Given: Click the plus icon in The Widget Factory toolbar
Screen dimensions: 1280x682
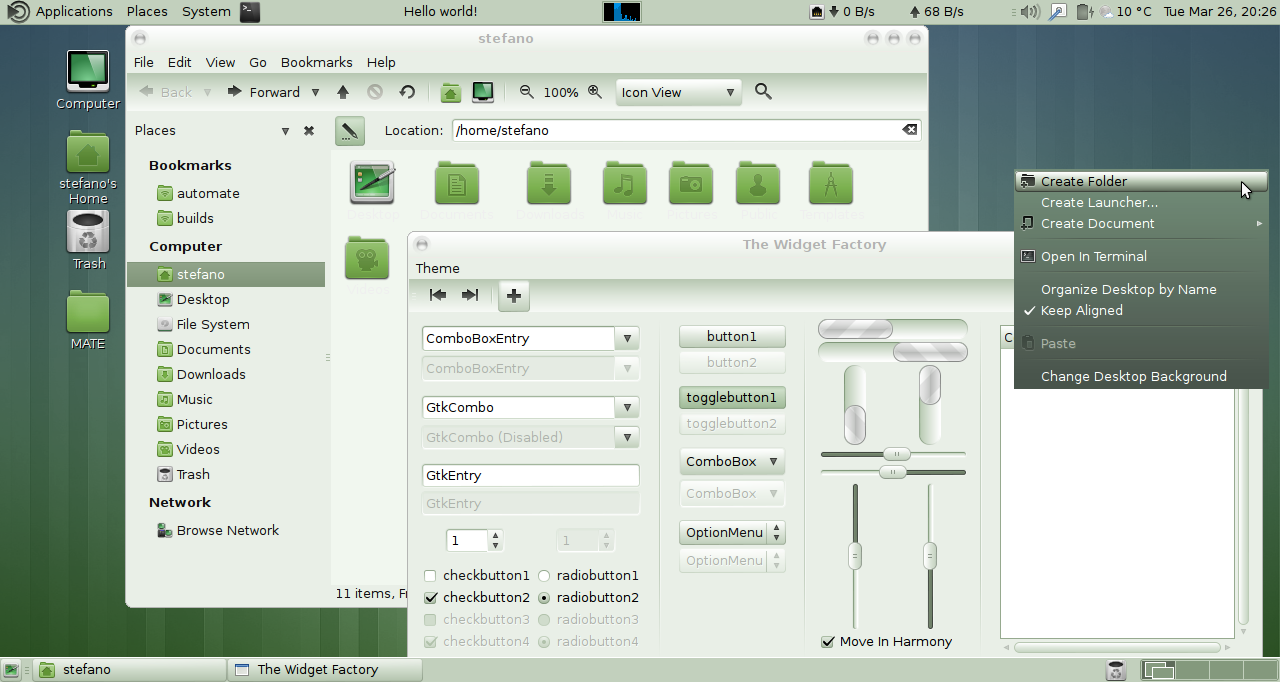Looking at the screenshot, I should tap(513, 296).
